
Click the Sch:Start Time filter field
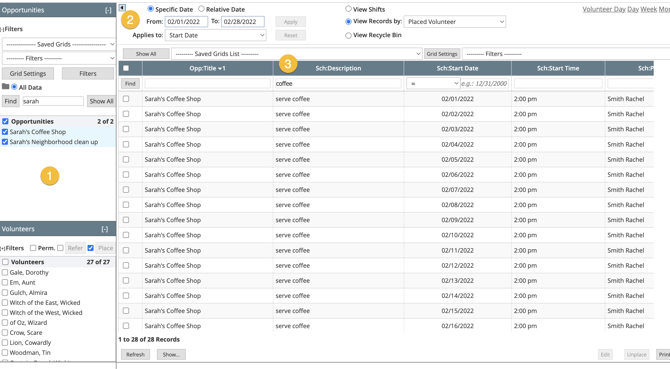coord(558,84)
